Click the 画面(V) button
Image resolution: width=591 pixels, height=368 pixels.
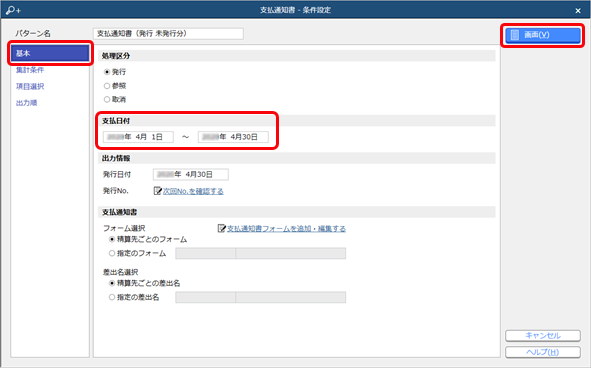(543, 35)
